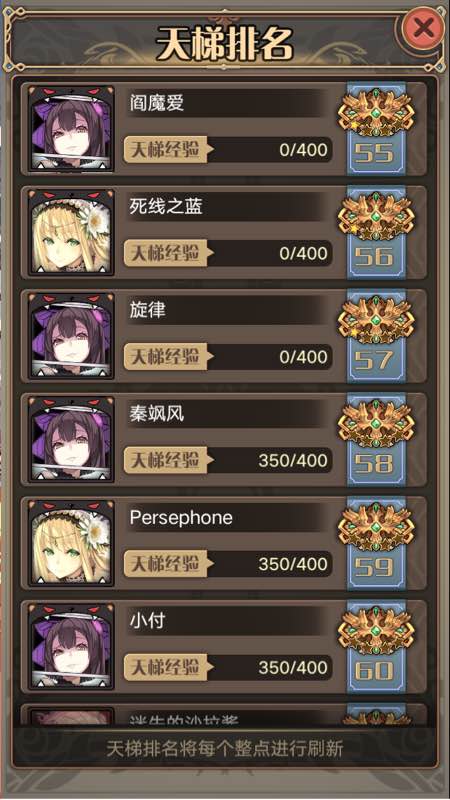This screenshot has height=800, width=450.
Task: Click the player name Persephone
Action: coord(181,518)
